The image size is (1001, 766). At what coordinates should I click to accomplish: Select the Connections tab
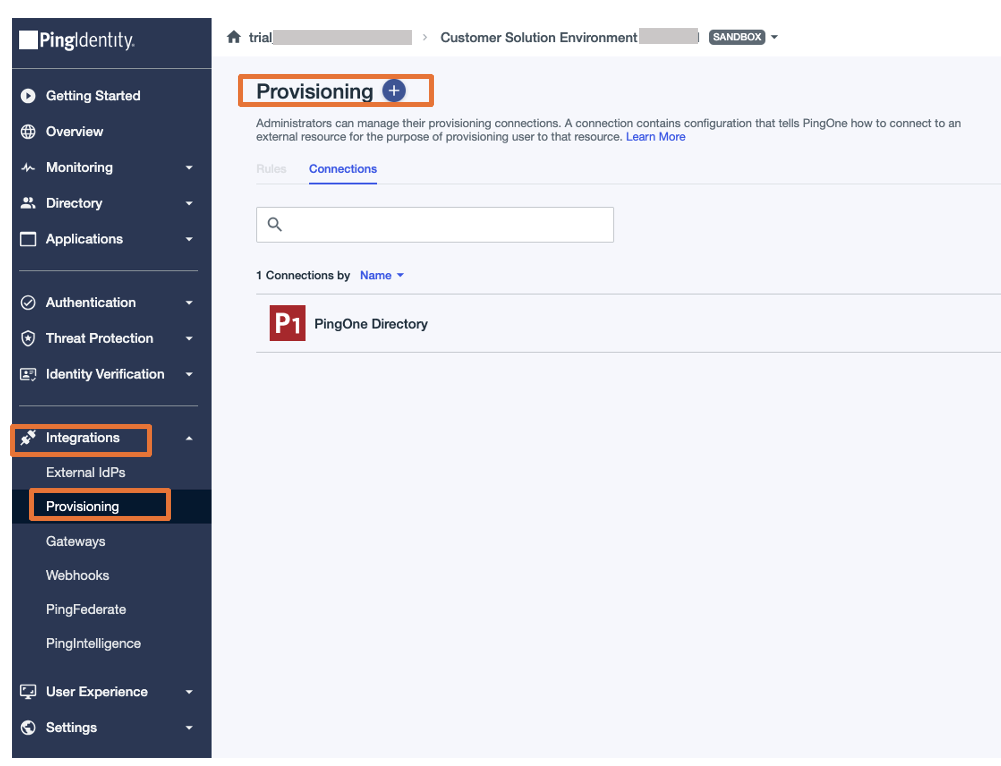point(342,169)
